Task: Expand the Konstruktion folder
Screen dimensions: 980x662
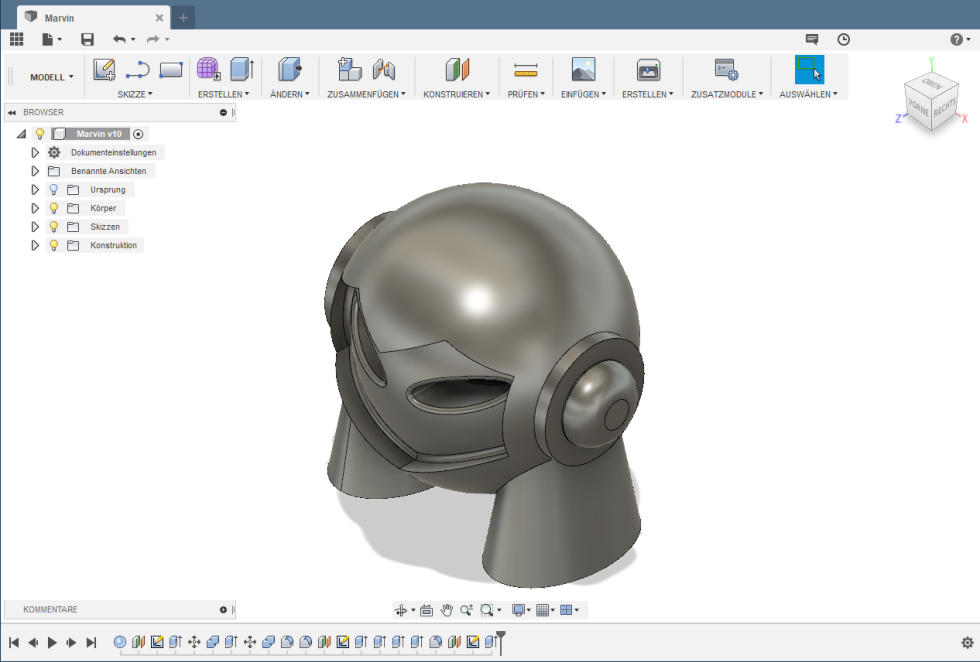Action: pyautogui.click(x=35, y=246)
